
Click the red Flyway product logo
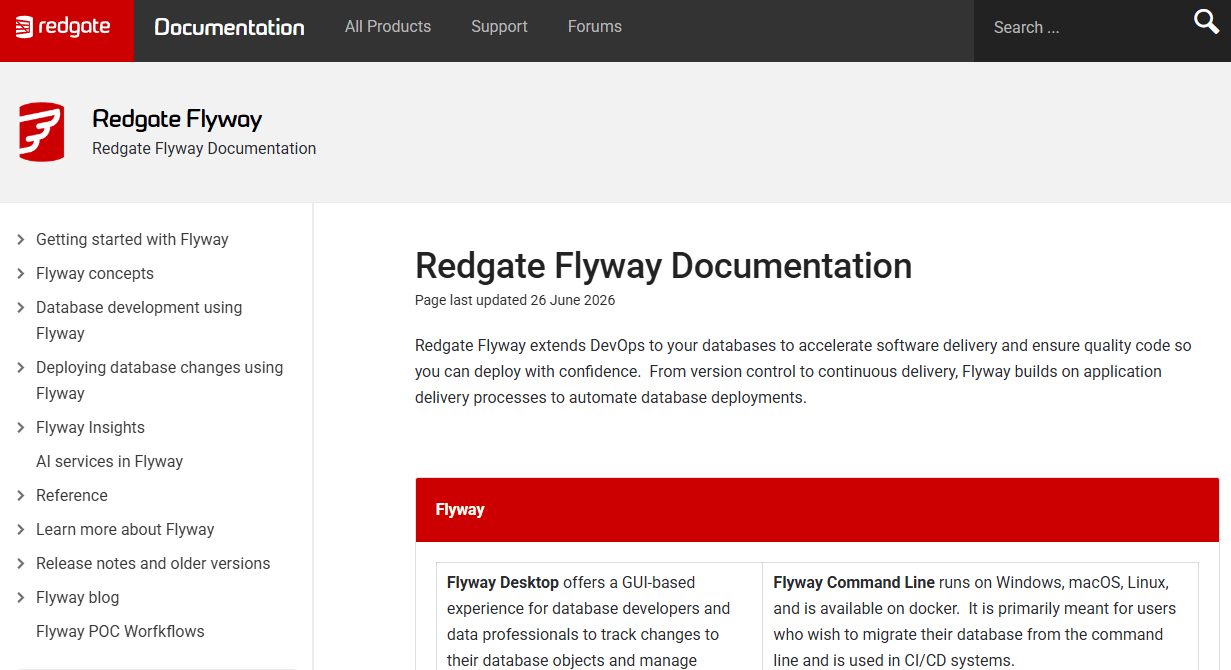point(41,131)
